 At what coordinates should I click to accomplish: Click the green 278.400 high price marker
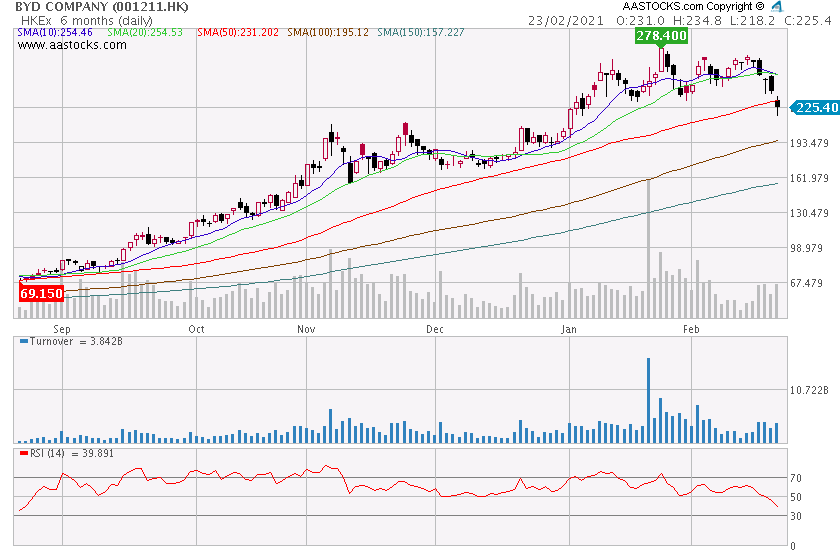(661, 36)
